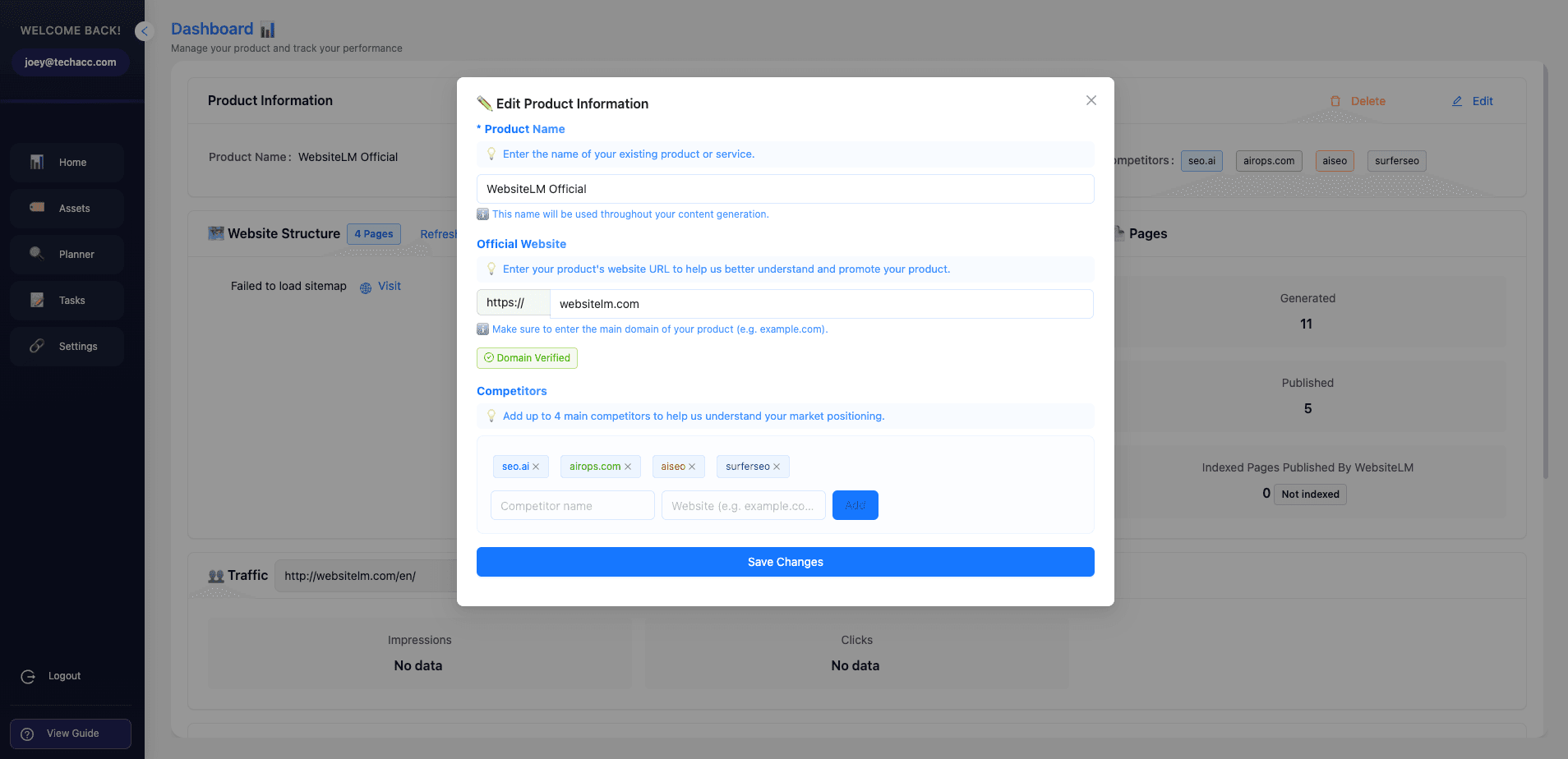The image size is (1568, 759).
Task: Click the lightbulb hint icon under Product Name
Action: point(491,154)
